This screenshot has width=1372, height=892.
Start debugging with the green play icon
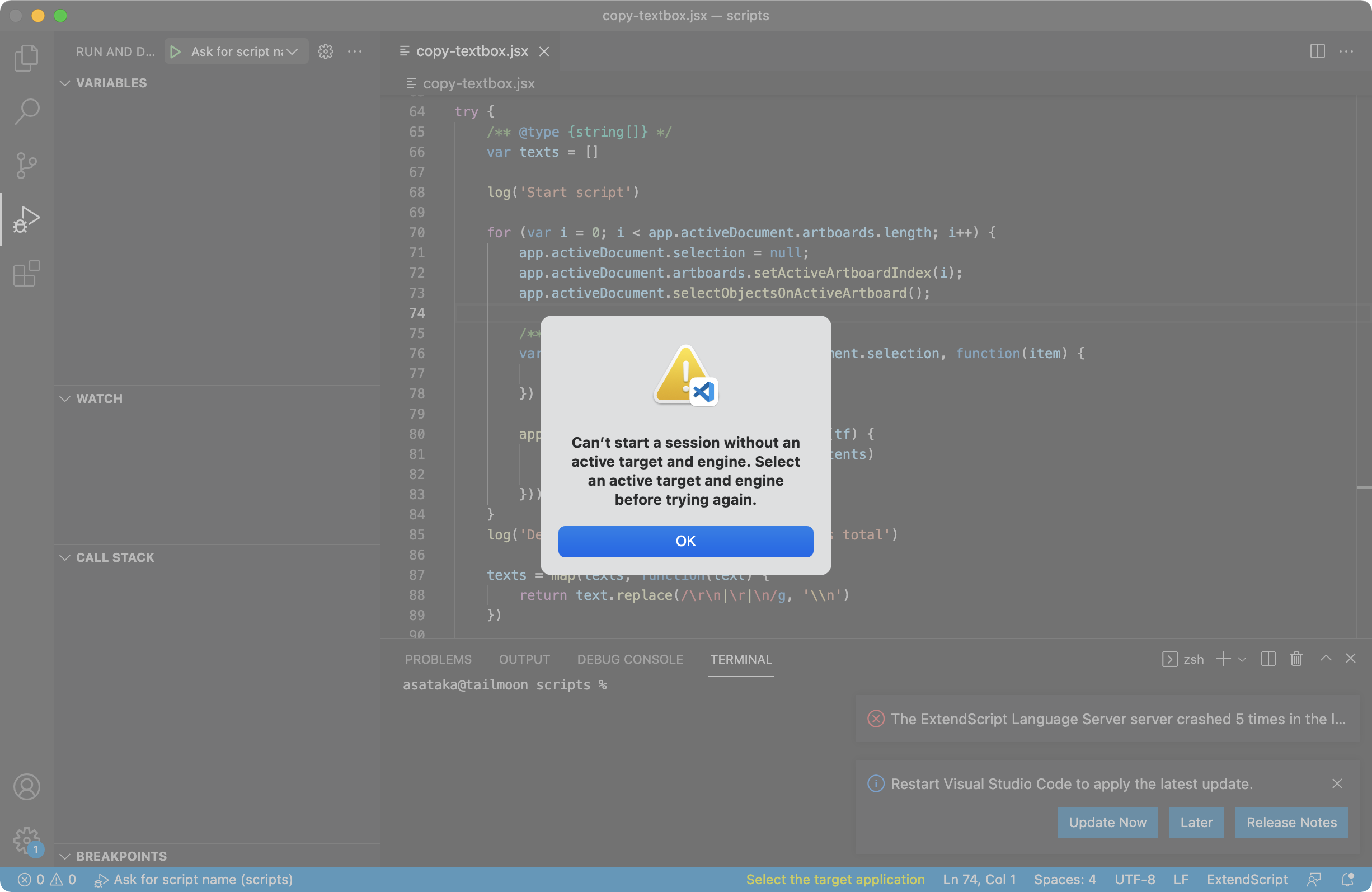click(x=176, y=51)
